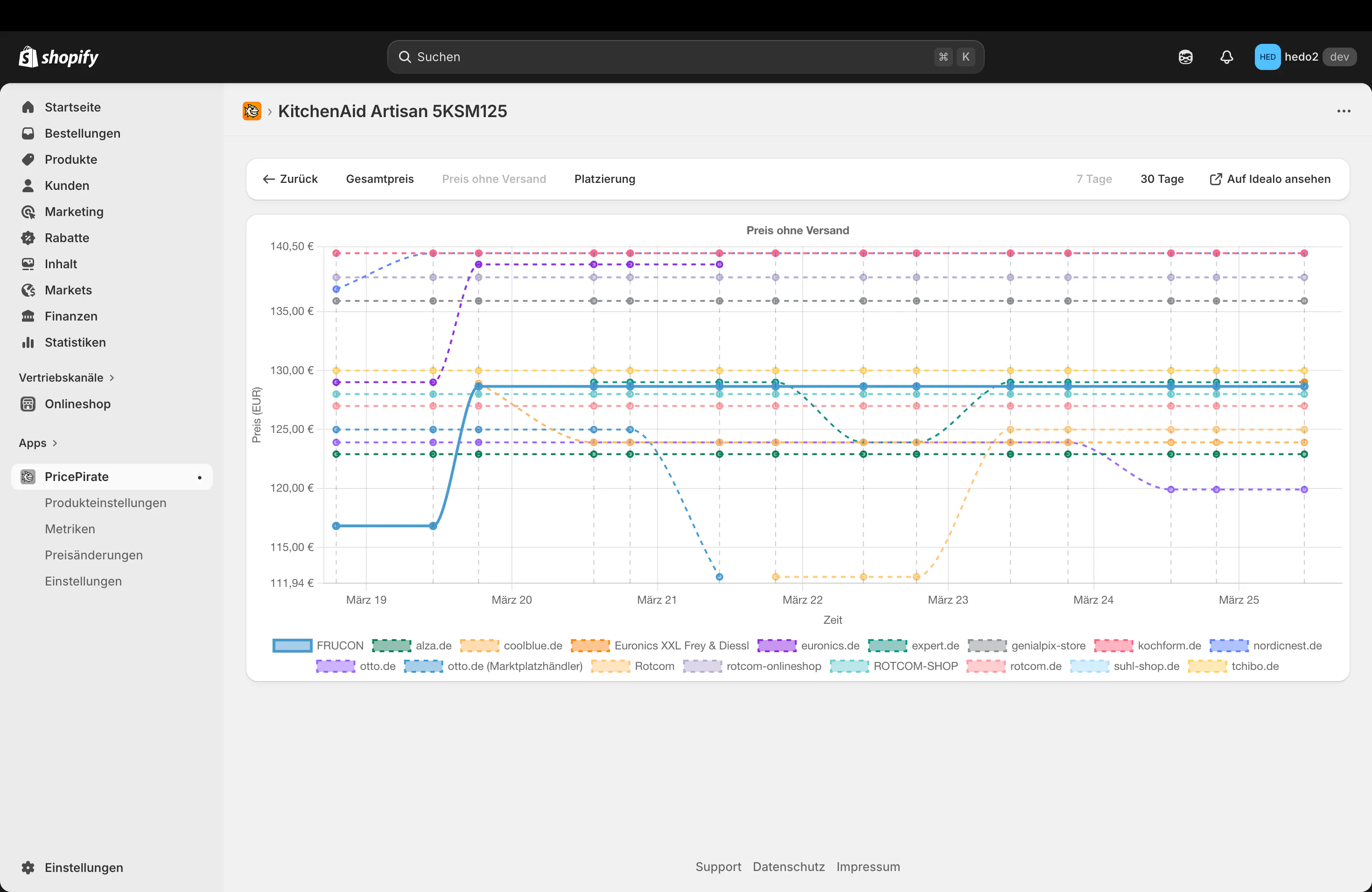Open the Support footer link
The image size is (1372, 892).
(718, 867)
